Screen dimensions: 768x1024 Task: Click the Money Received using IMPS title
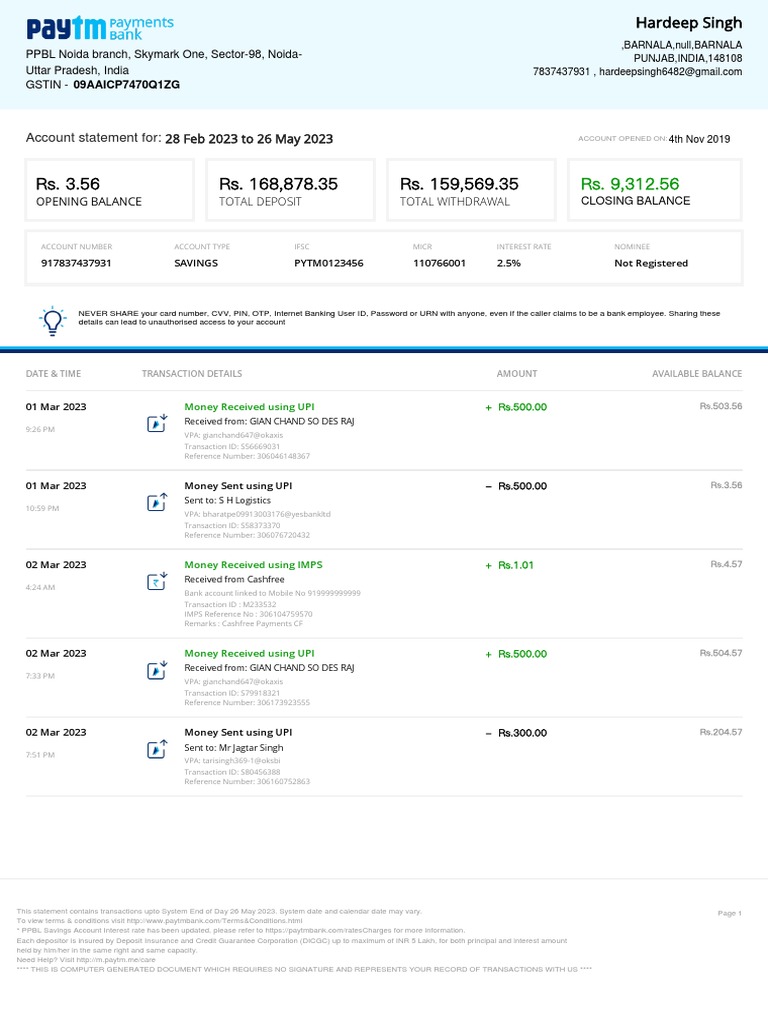click(253, 565)
